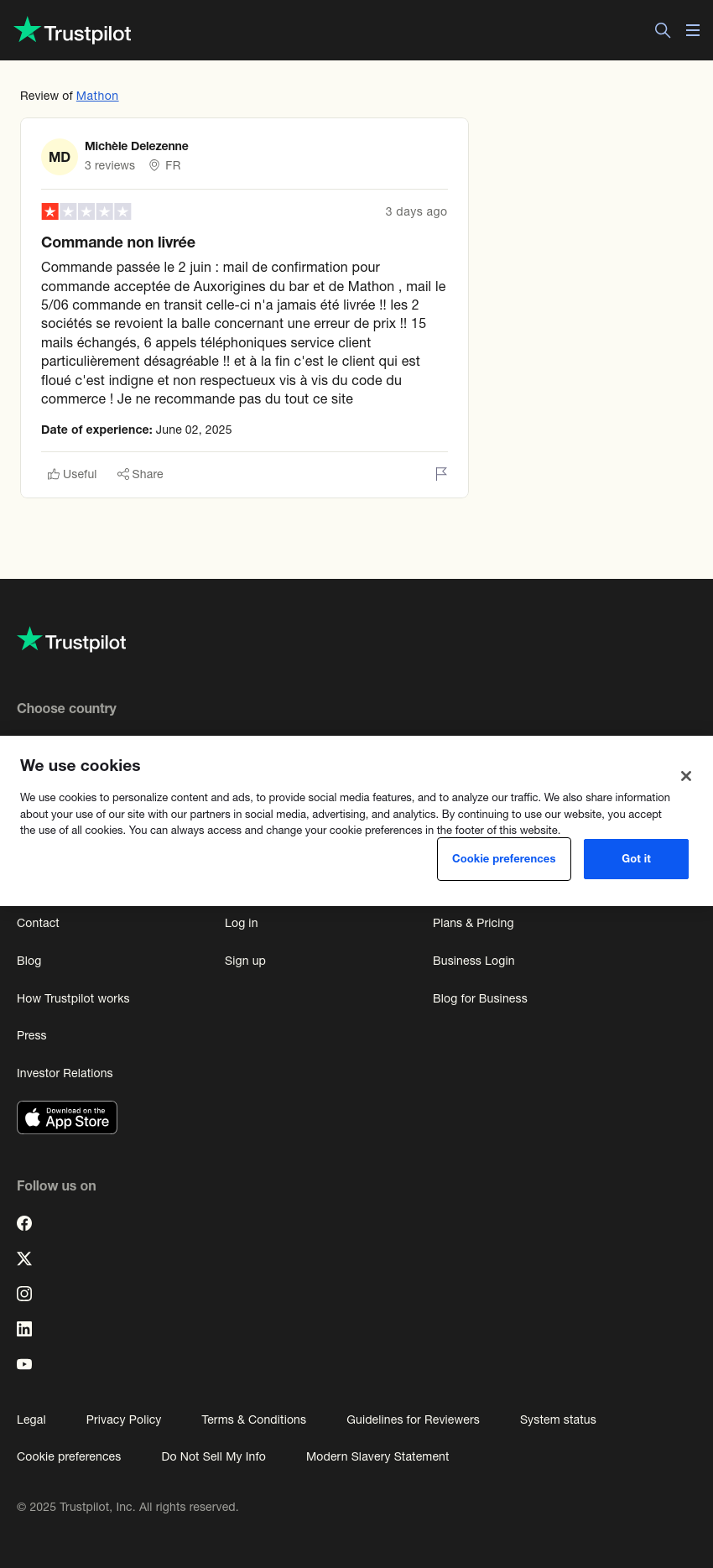Screen dimensions: 713x1568
Task: Open the Privacy Policy link
Action: coord(123,1420)
